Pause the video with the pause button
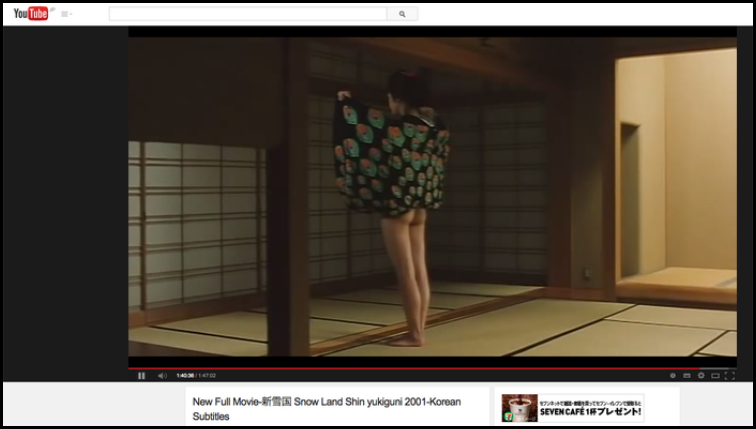Screen dimensions: 756x429 point(141,375)
